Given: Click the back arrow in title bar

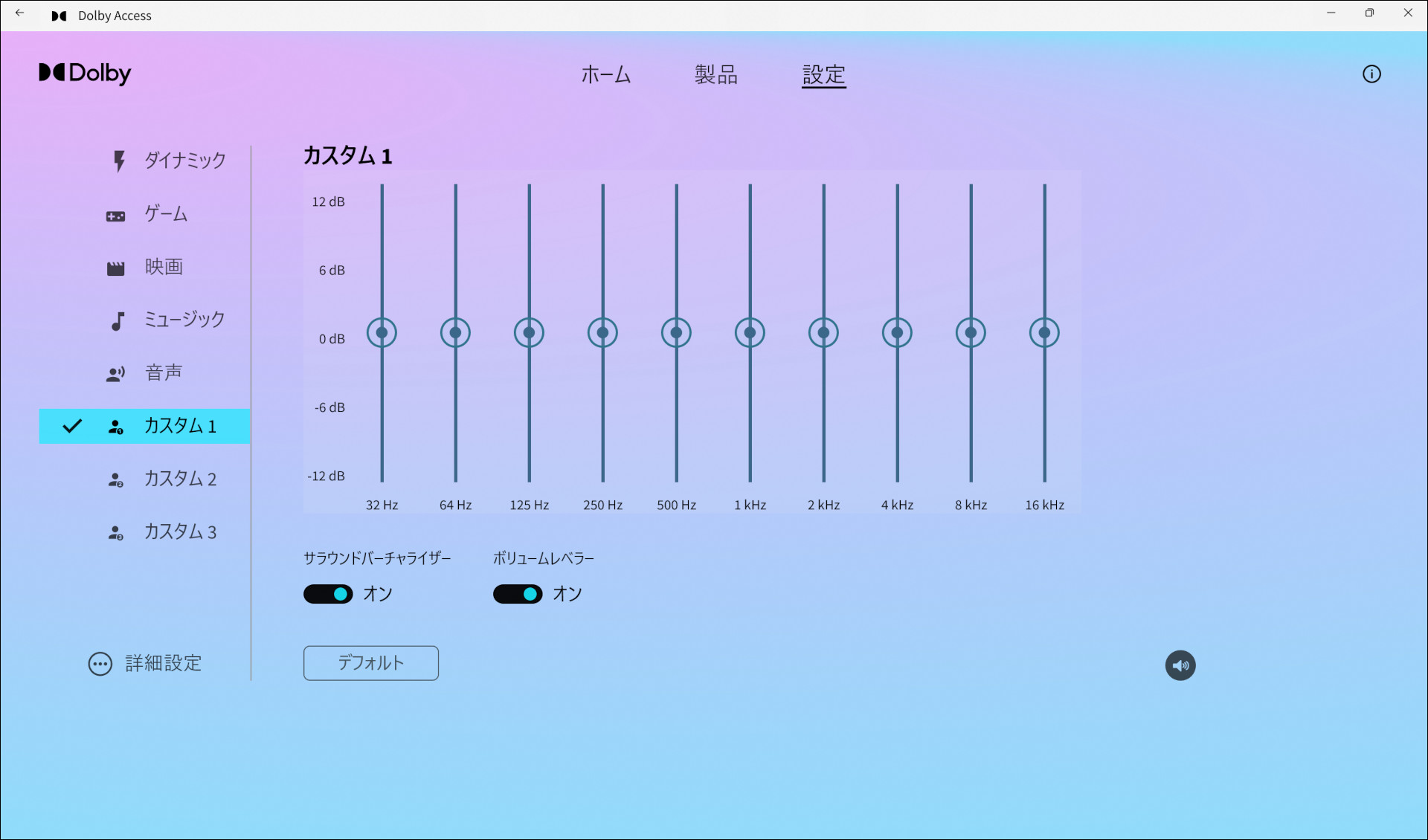Looking at the screenshot, I should [x=20, y=14].
